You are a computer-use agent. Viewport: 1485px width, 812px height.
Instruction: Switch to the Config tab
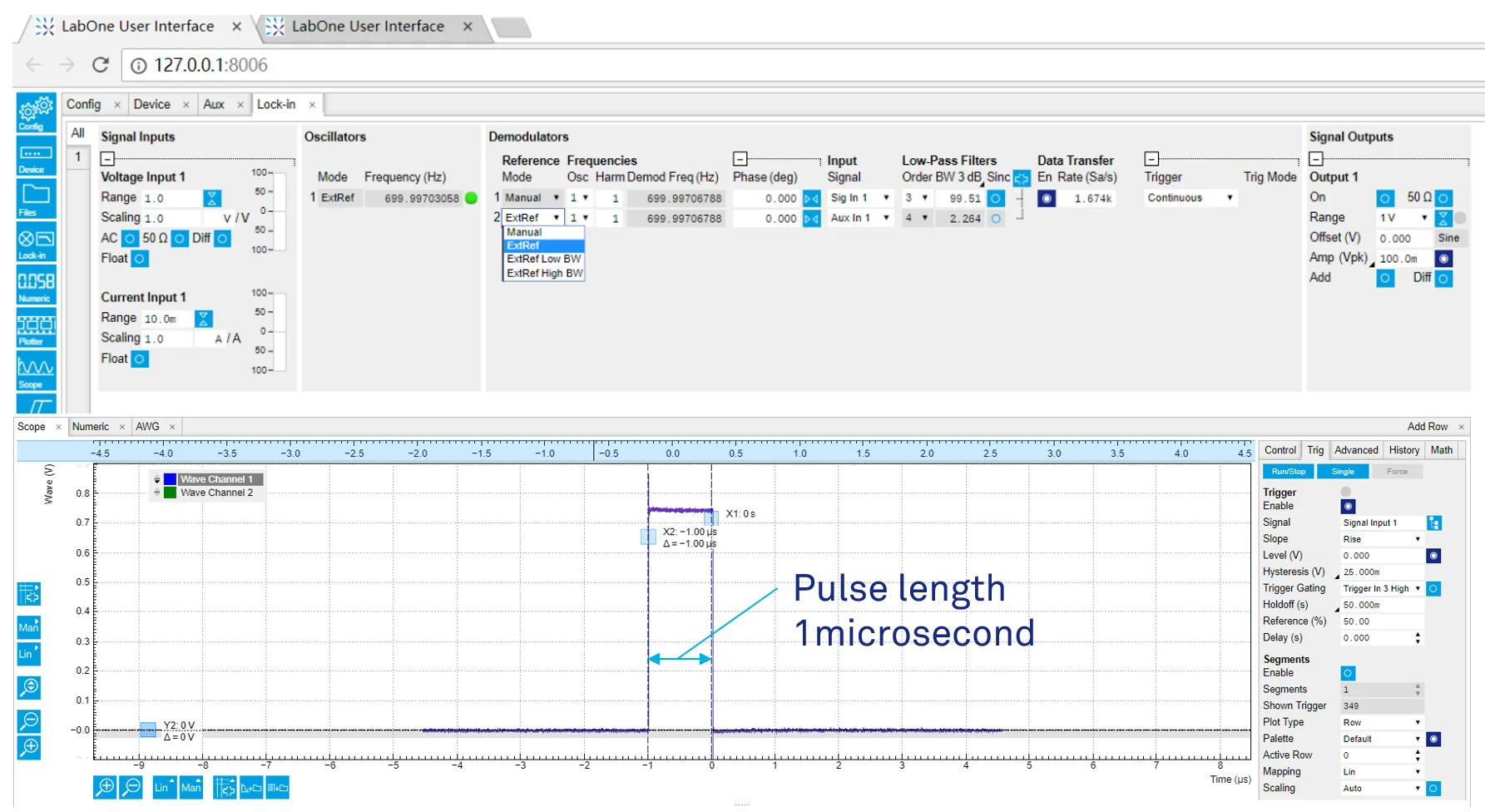84,104
